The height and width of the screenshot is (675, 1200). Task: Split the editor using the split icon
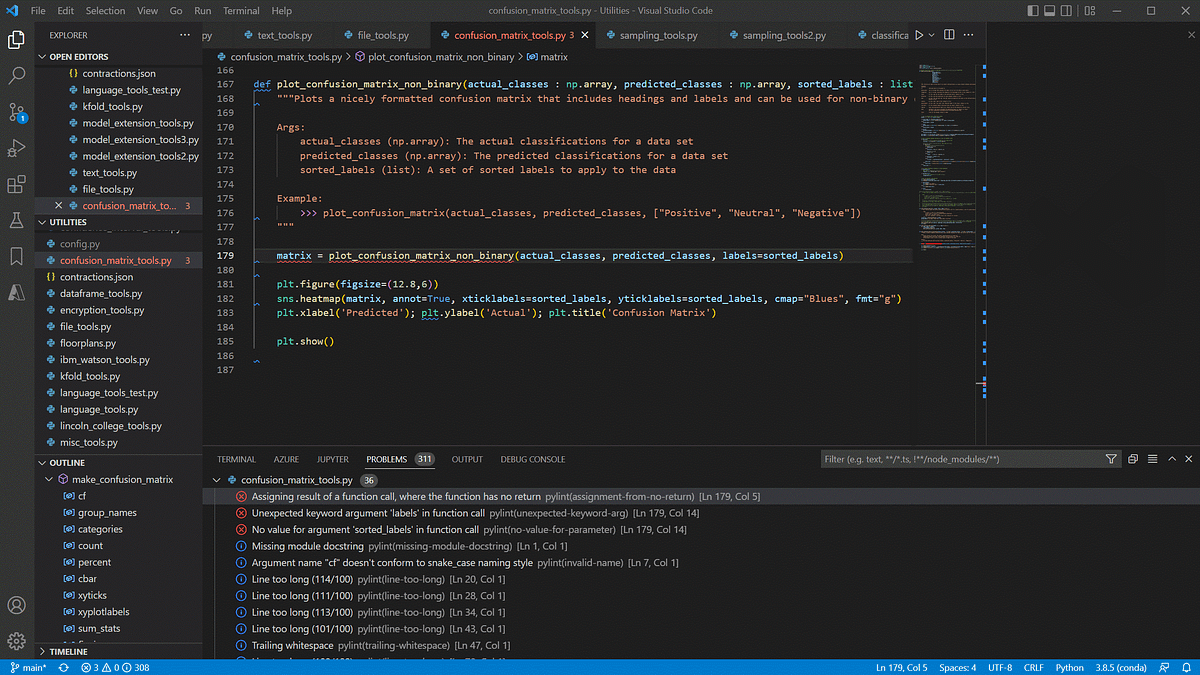(x=948, y=33)
